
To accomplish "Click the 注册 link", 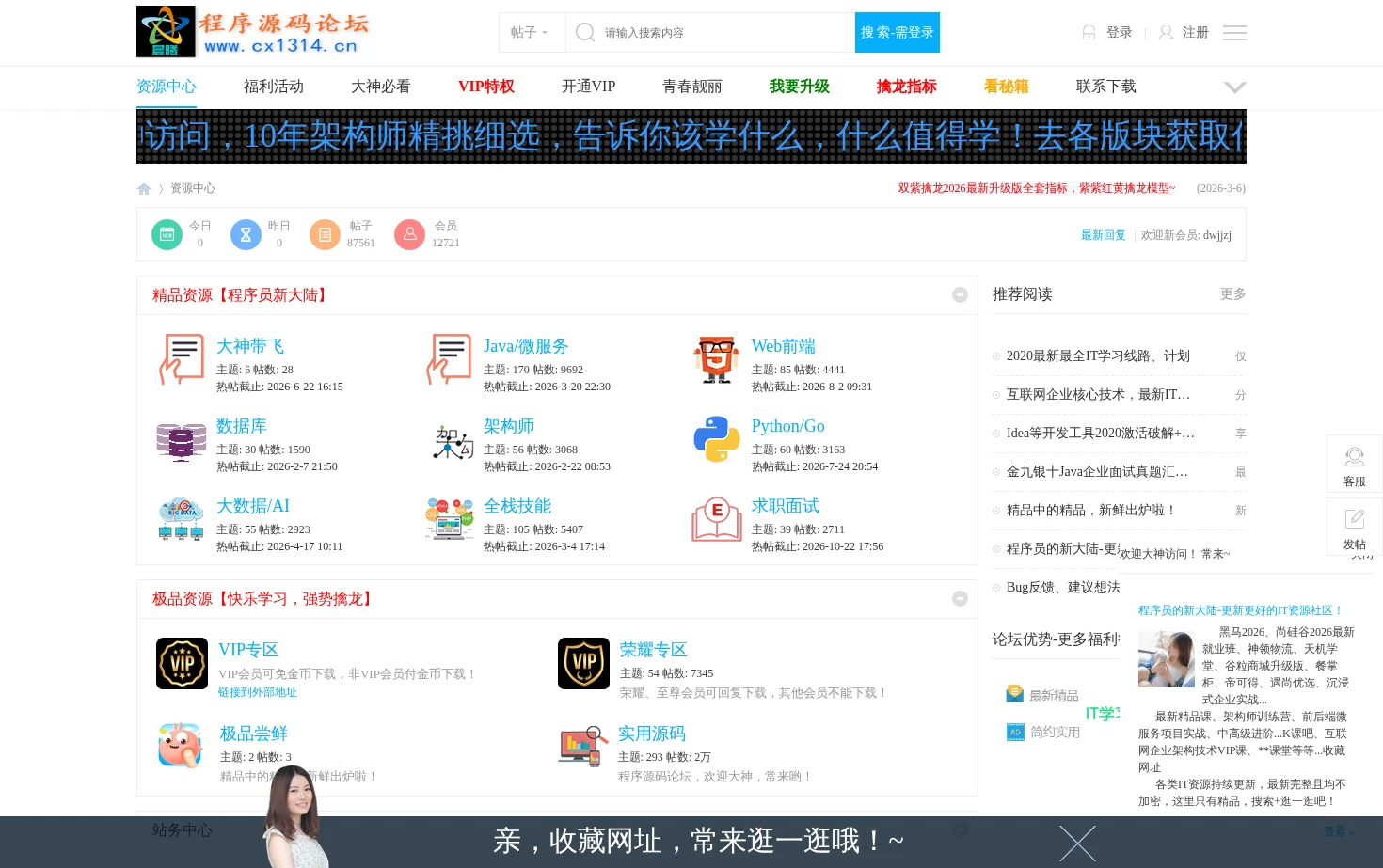I will pos(1195,32).
